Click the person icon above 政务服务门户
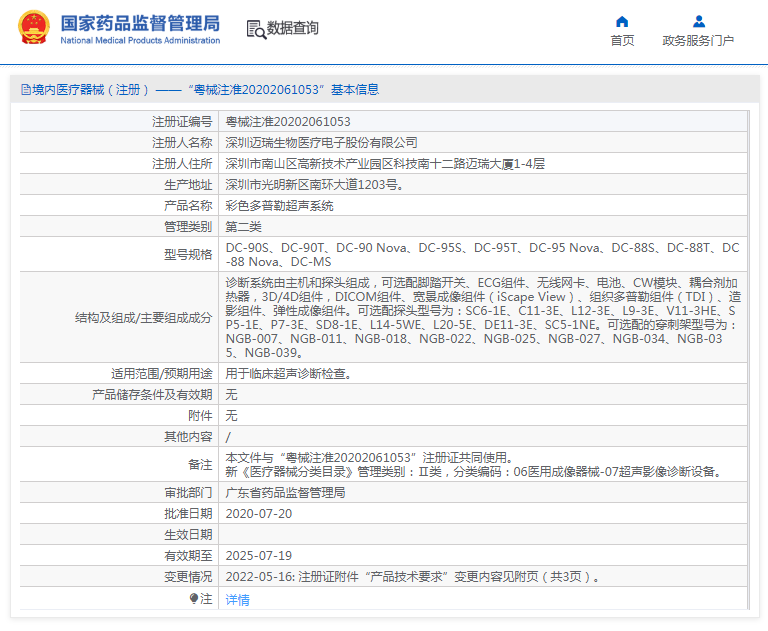This screenshot has width=768, height=631. 699,22
